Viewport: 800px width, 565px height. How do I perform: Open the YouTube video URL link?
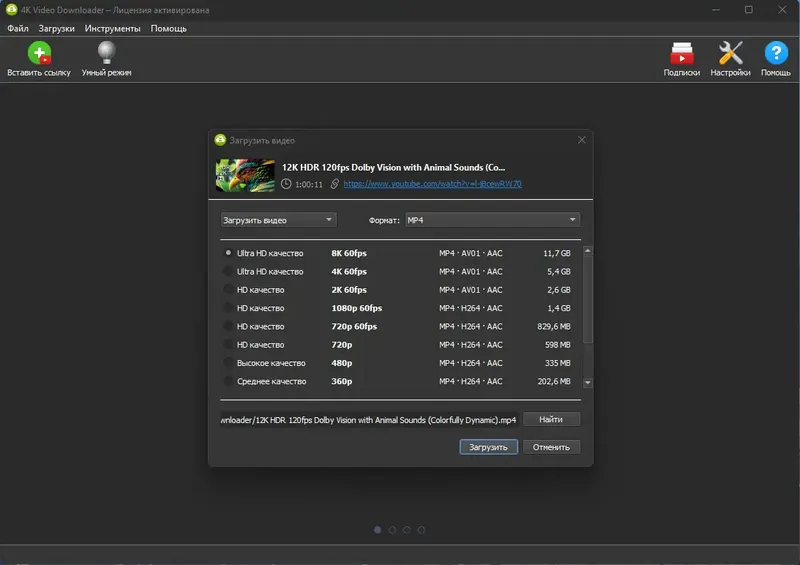[433, 184]
